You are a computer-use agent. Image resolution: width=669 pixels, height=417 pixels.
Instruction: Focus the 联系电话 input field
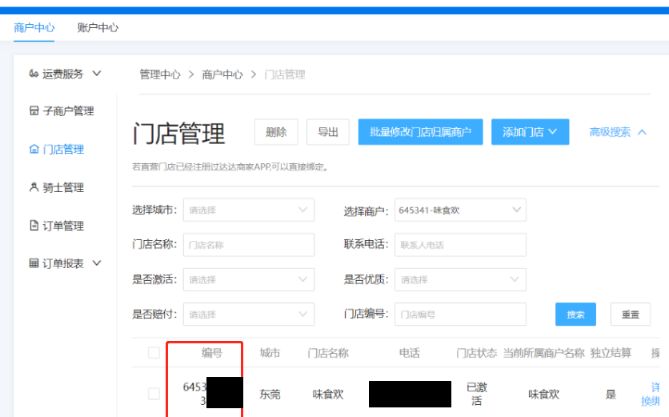(x=460, y=245)
